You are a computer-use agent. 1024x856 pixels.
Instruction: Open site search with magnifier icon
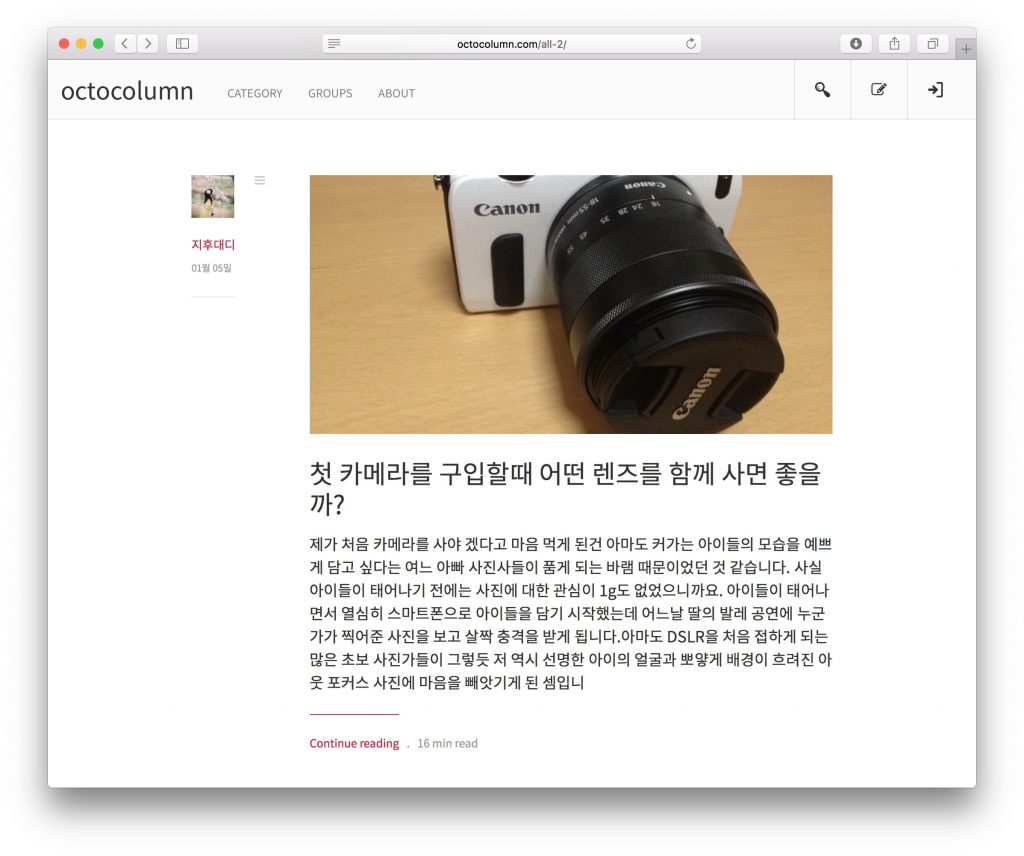(822, 90)
